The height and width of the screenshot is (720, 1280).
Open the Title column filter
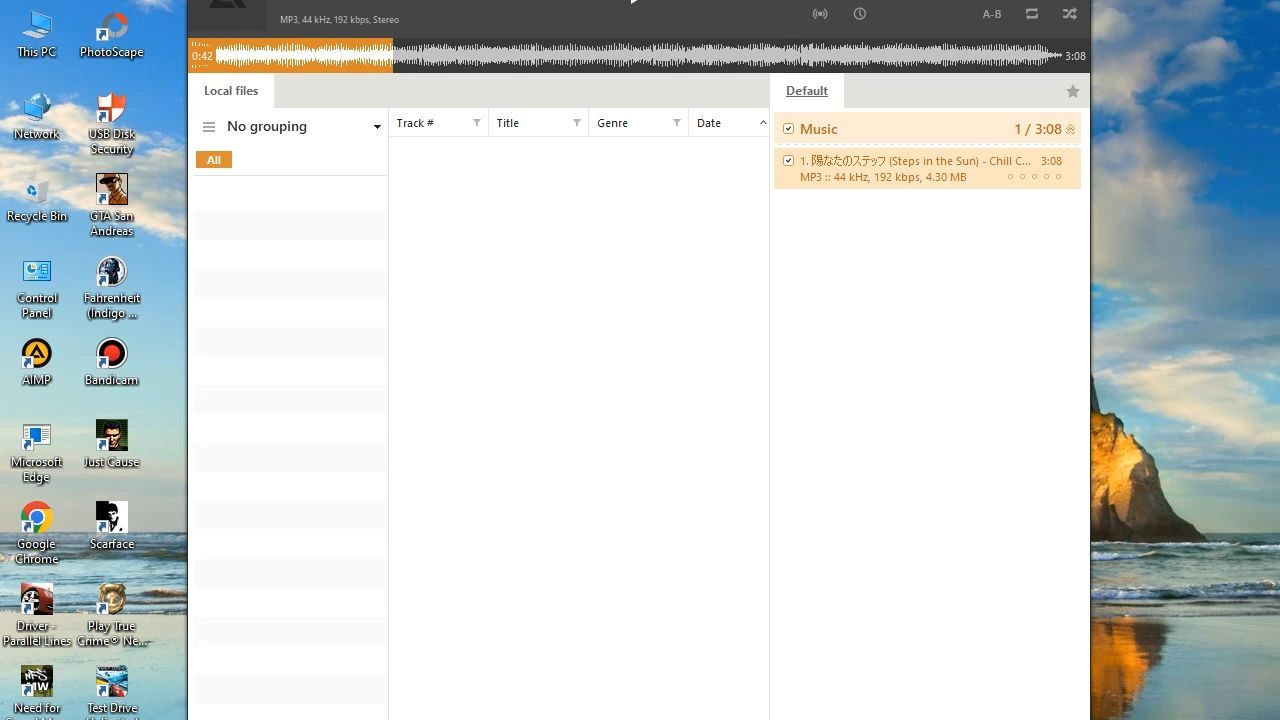(577, 123)
